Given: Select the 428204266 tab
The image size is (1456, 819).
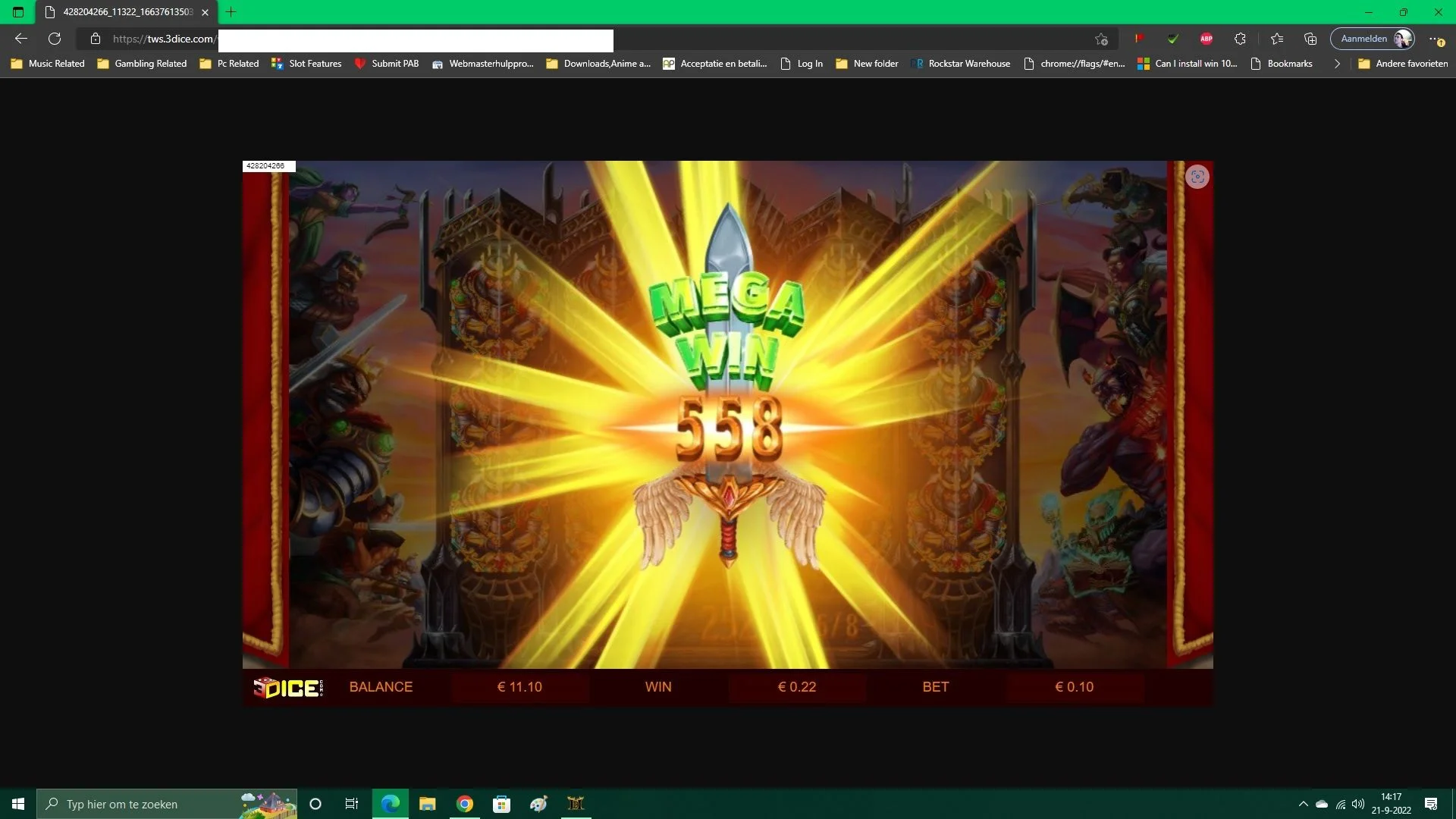Looking at the screenshot, I should pyautogui.click(x=127, y=12).
